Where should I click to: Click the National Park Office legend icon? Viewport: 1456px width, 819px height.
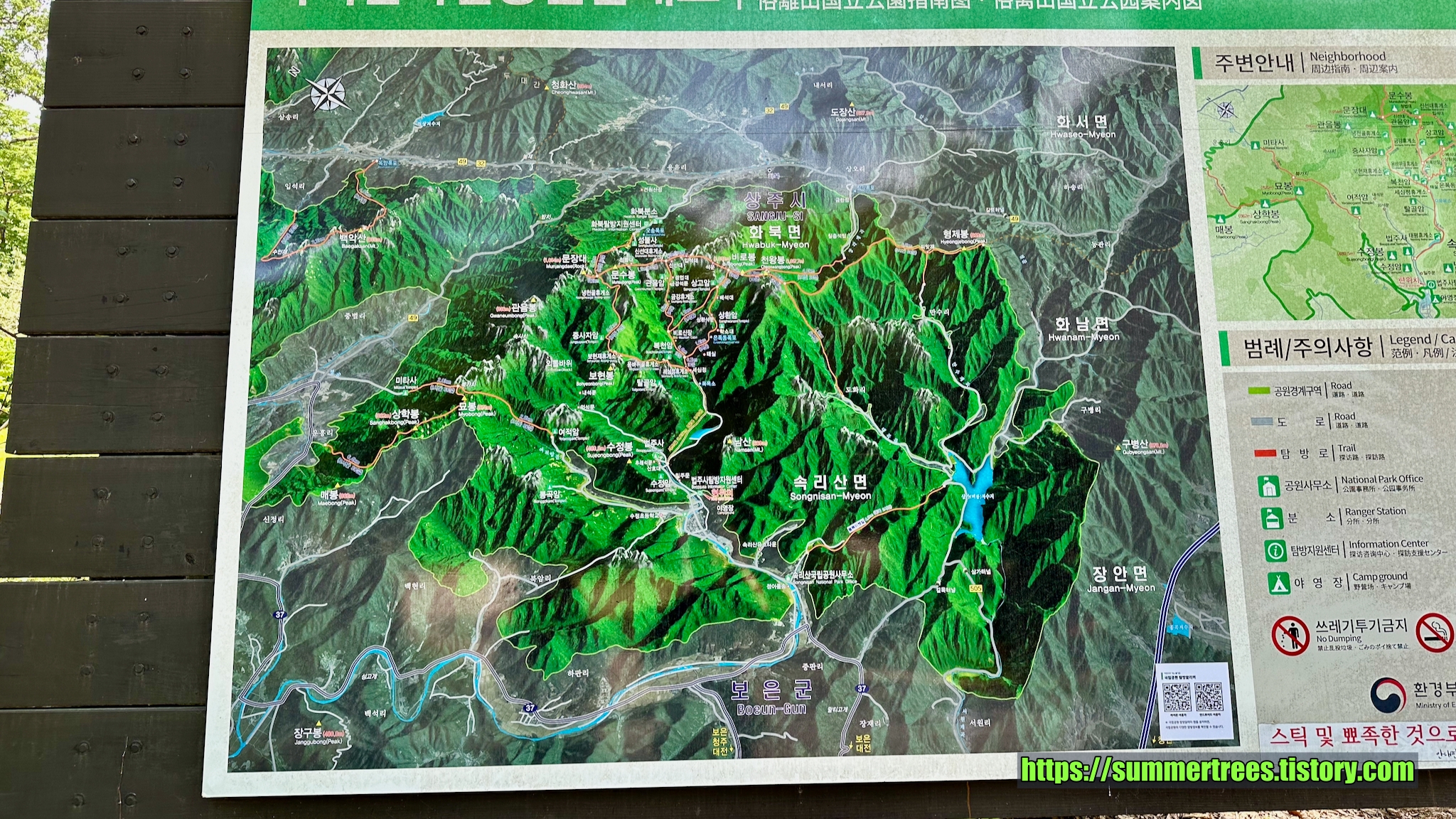[1268, 486]
